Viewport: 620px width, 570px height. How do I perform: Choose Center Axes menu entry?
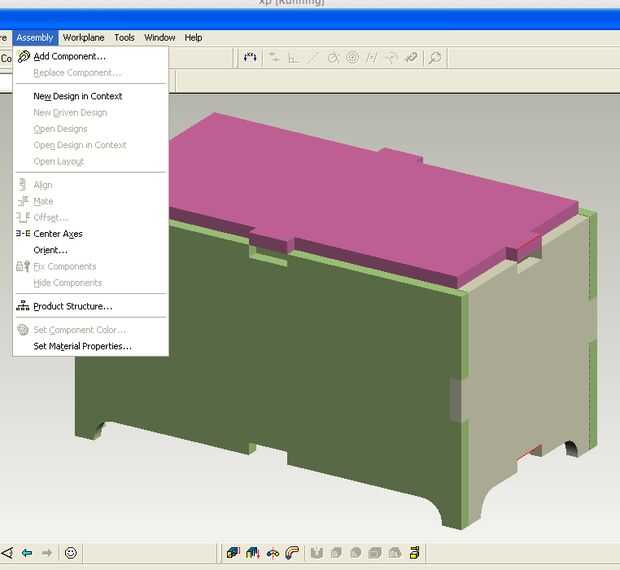click(91, 234)
